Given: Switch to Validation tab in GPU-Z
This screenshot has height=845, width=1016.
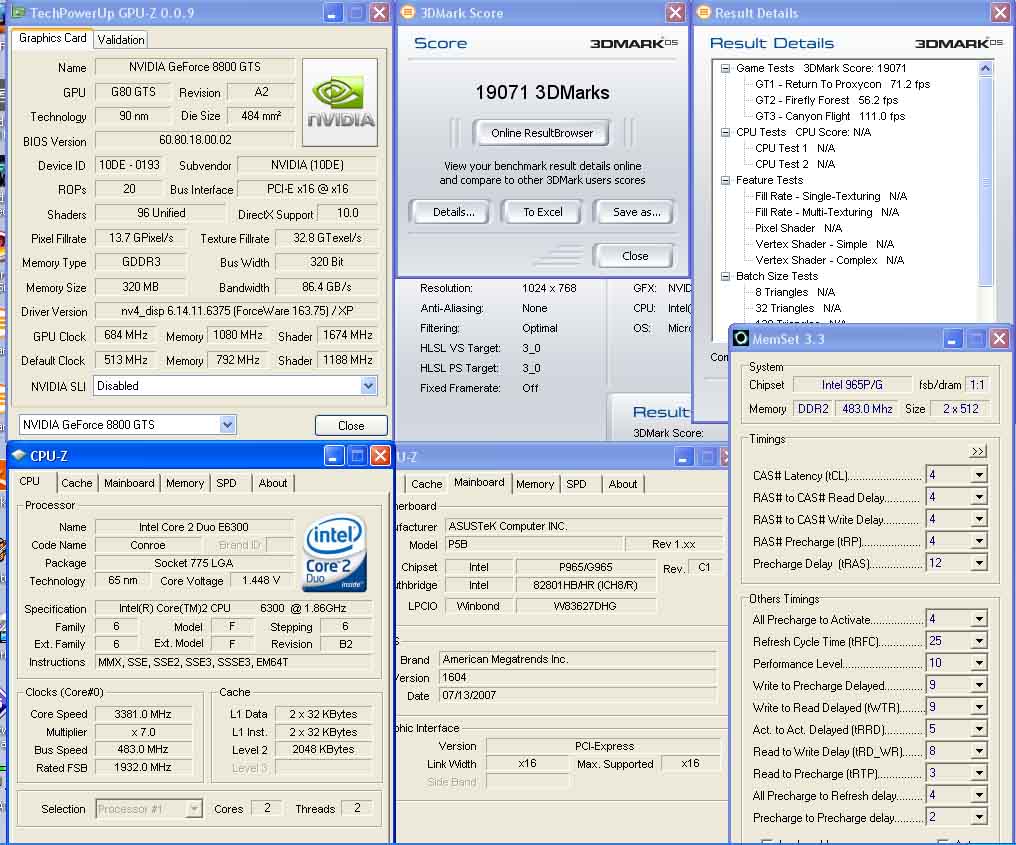Looking at the screenshot, I should (x=121, y=40).
